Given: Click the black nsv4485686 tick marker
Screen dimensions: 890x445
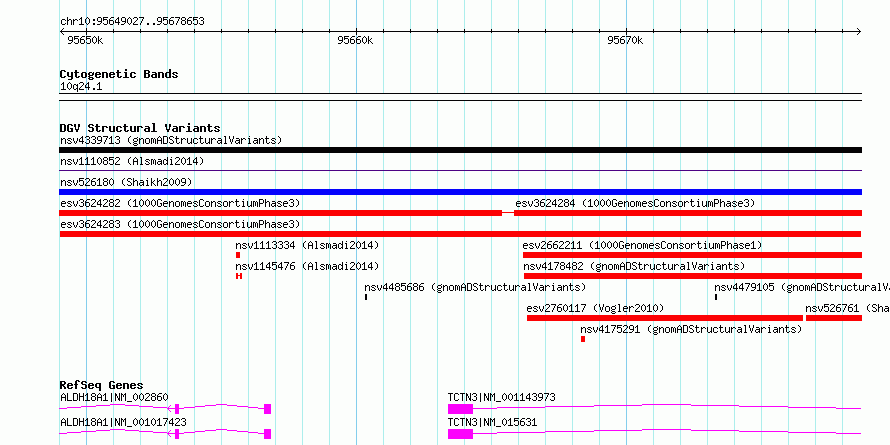Looking at the screenshot, I should coord(366,297).
